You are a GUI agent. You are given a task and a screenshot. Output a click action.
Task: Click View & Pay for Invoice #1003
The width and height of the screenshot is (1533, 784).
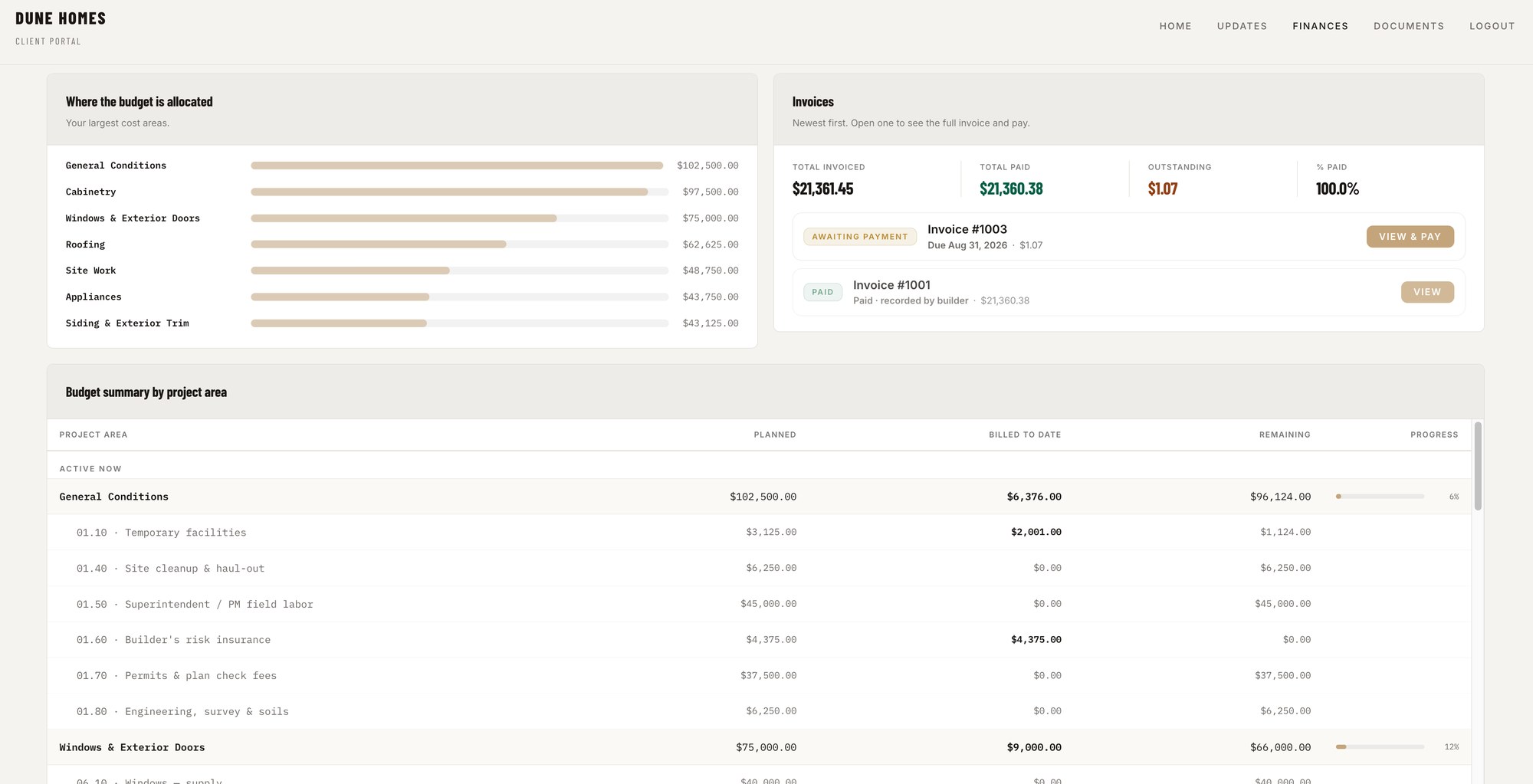click(x=1410, y=237)
